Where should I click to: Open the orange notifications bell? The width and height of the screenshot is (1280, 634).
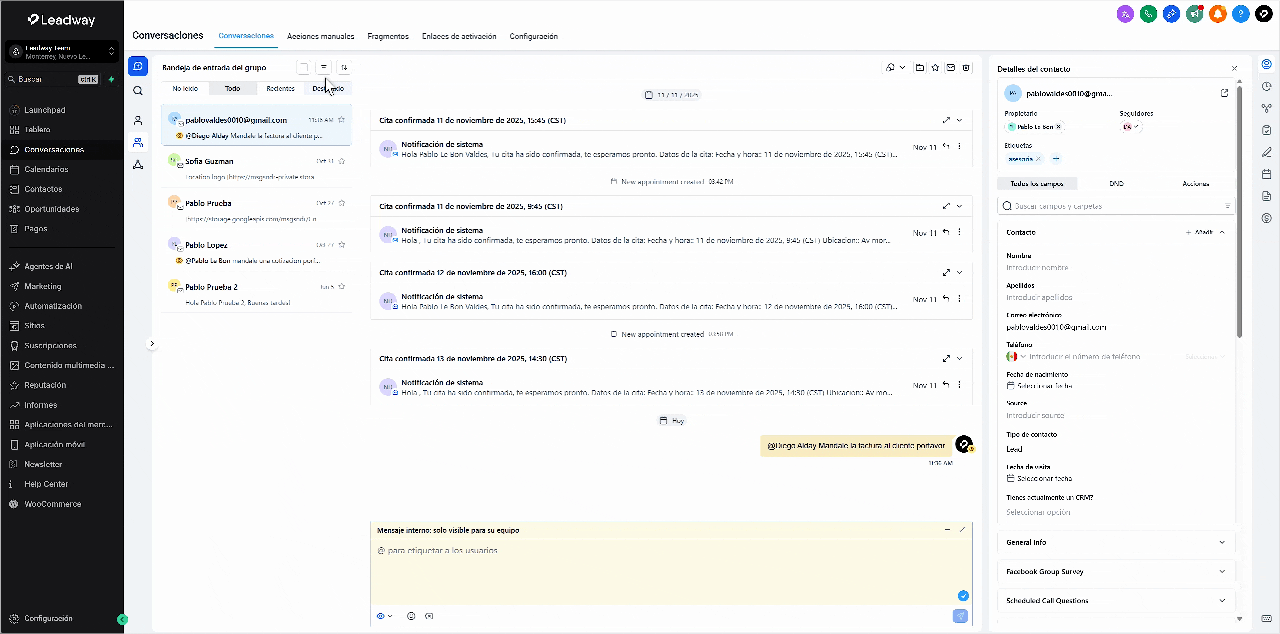(1217, 14)
